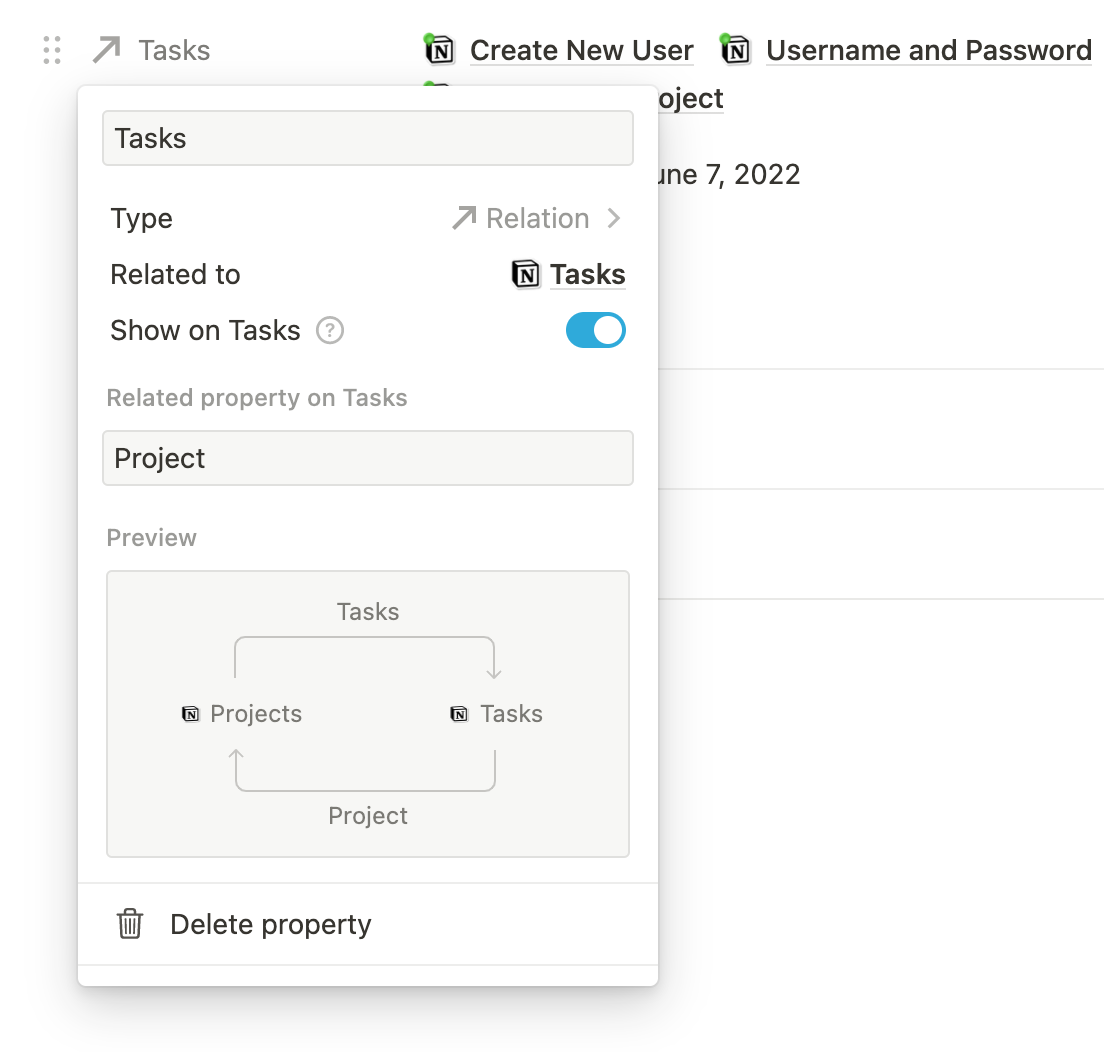This screenshot has height=1052, width=1104.
Task: Click the Notion icon next to Username and Password
Action: (735, 49)
